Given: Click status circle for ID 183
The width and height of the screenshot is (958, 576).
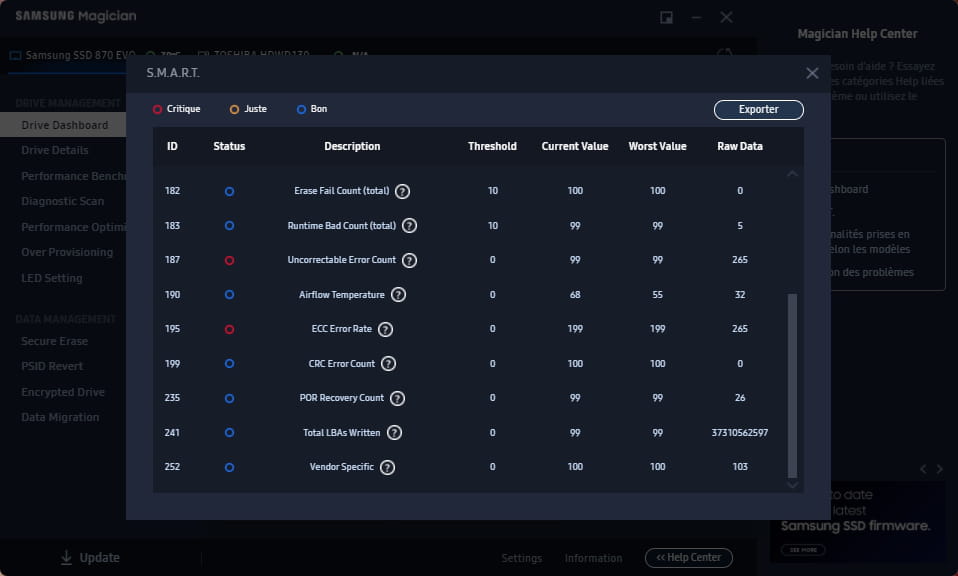Looking at the screenshot, I should point(229,226).
